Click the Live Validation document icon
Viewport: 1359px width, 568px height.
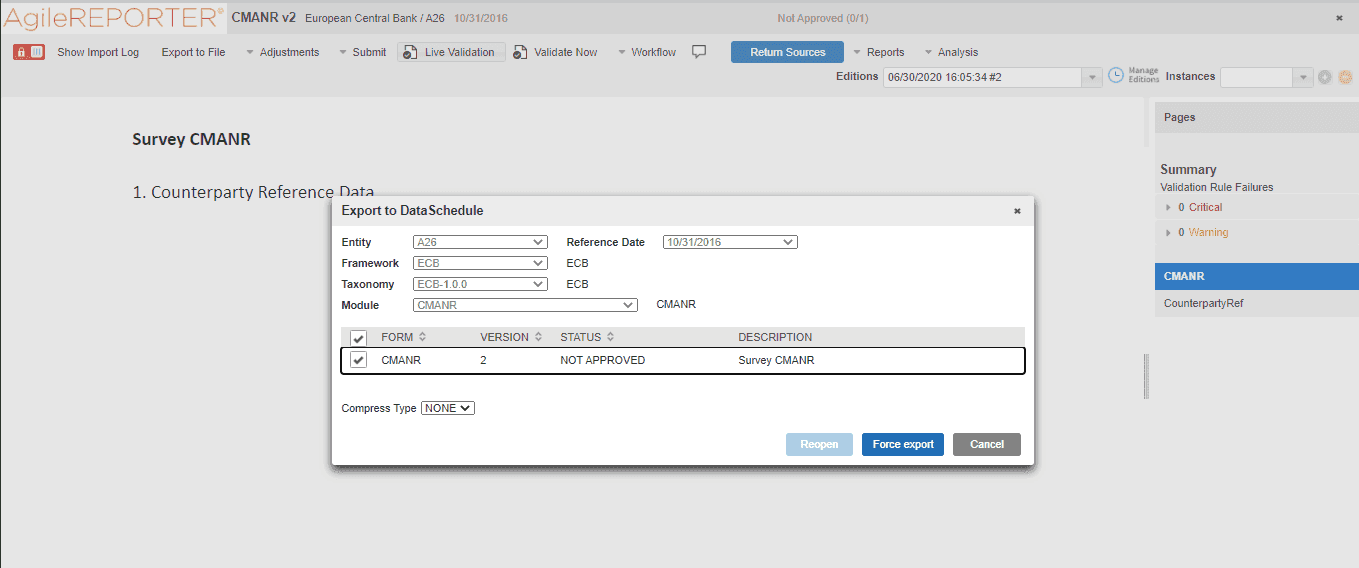pyautogui.click(x=410, y=53)
